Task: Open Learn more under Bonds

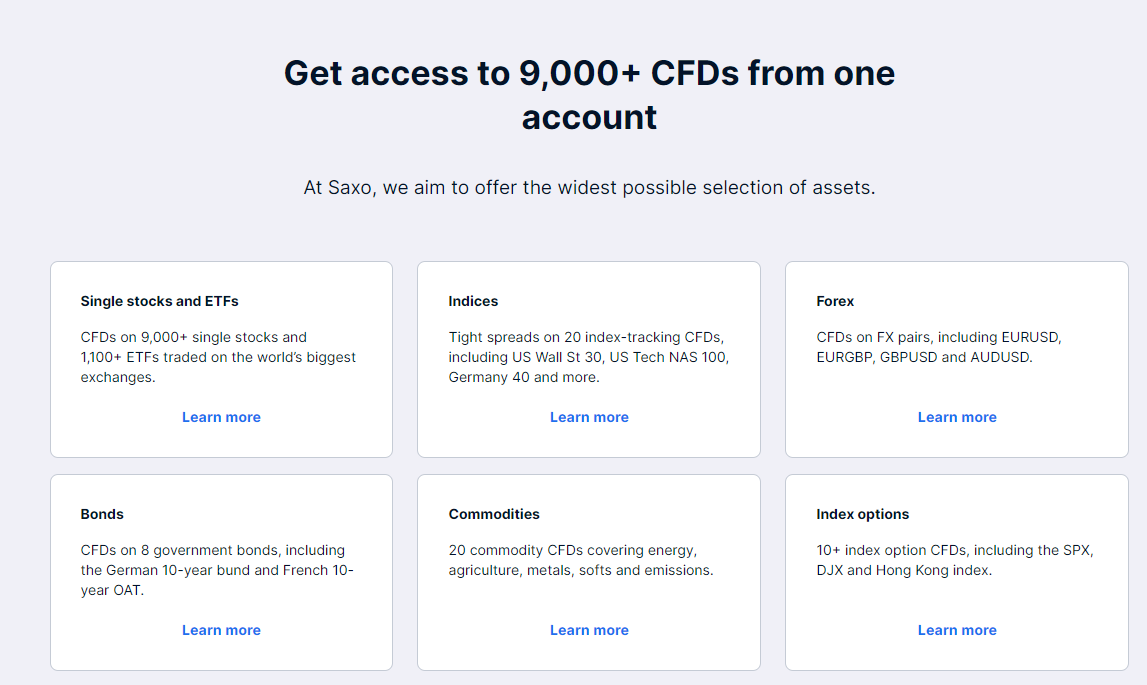Action: pos(221,630)
